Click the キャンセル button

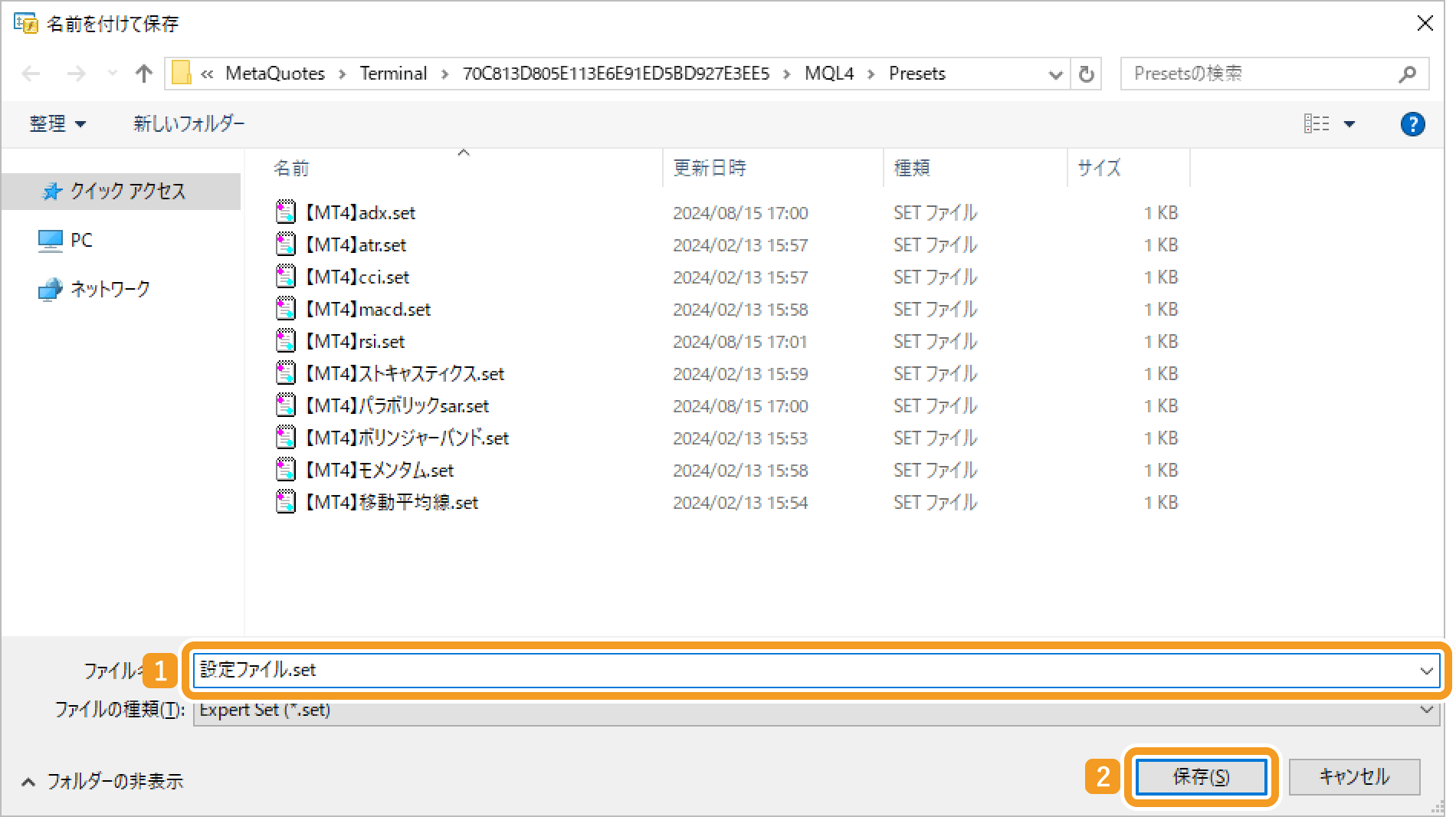pyautogui.click(x=1354, y=777)
